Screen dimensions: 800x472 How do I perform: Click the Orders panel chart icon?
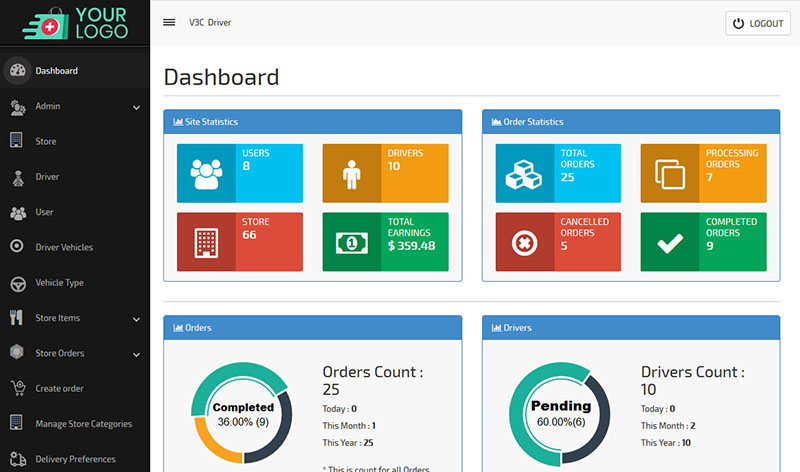pyautogui.click(x=178, y=328)
